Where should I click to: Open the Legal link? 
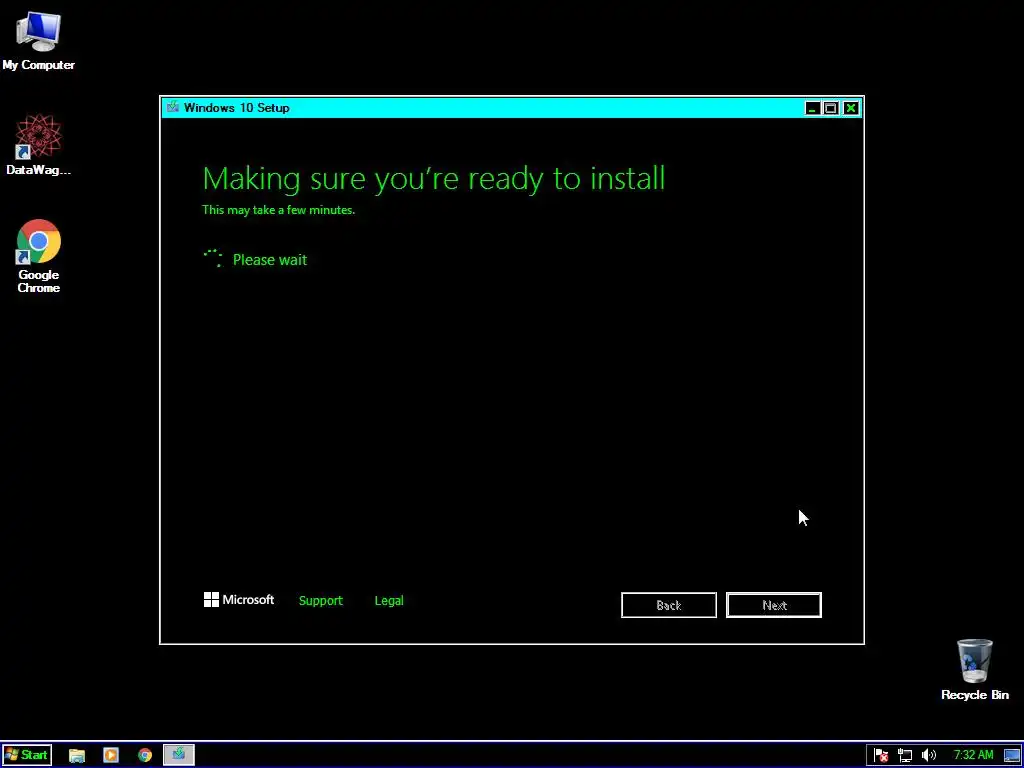tap(389, 600)
